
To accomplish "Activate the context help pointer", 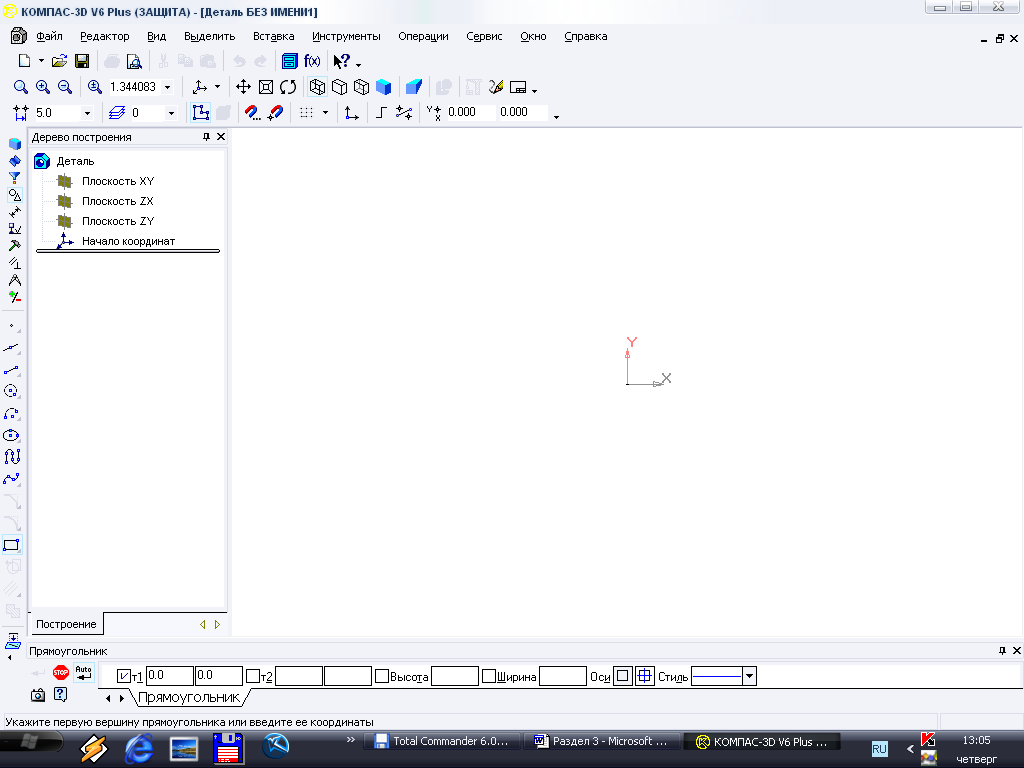I will pyautogui.click(x=342, y=61).
